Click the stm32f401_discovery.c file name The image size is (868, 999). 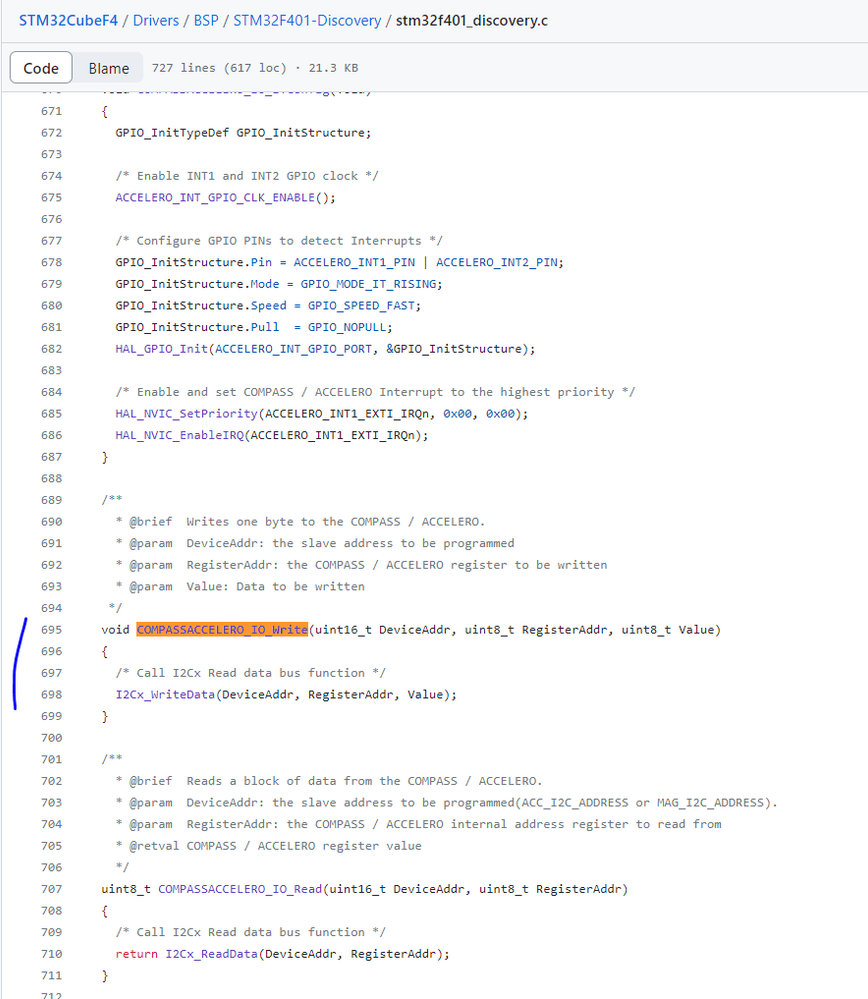coord(472,20)
